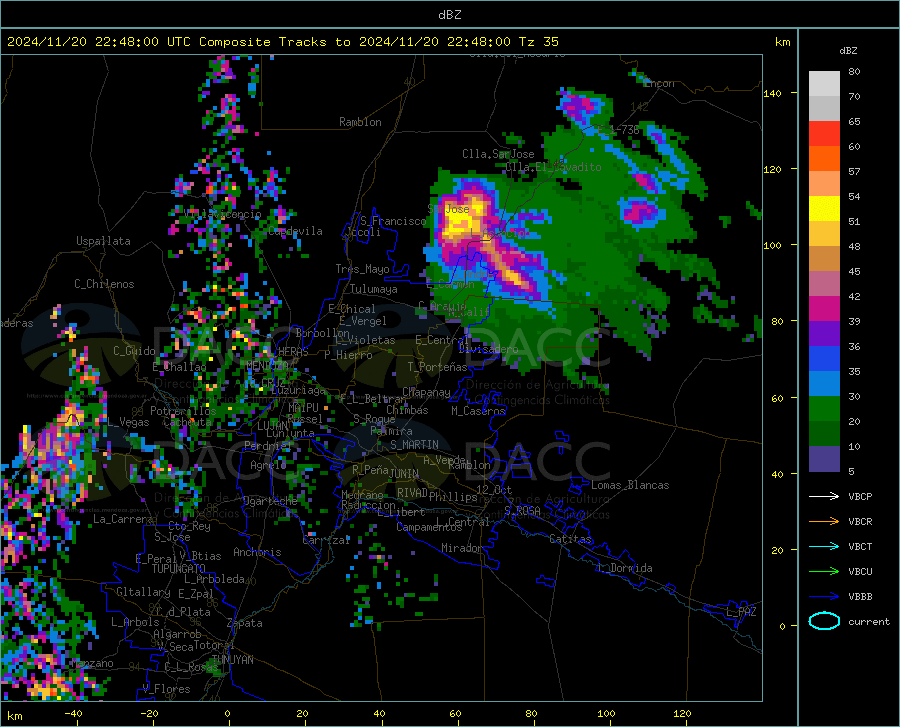Click the 'S_Francisco' map label
This screenshot has width=900, height=727.
pos(393,221)
